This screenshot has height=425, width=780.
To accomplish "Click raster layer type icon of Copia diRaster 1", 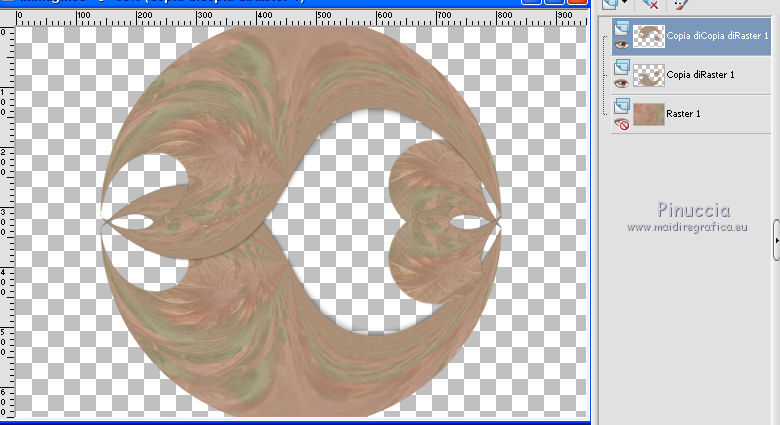I will (x=621, y=67).
